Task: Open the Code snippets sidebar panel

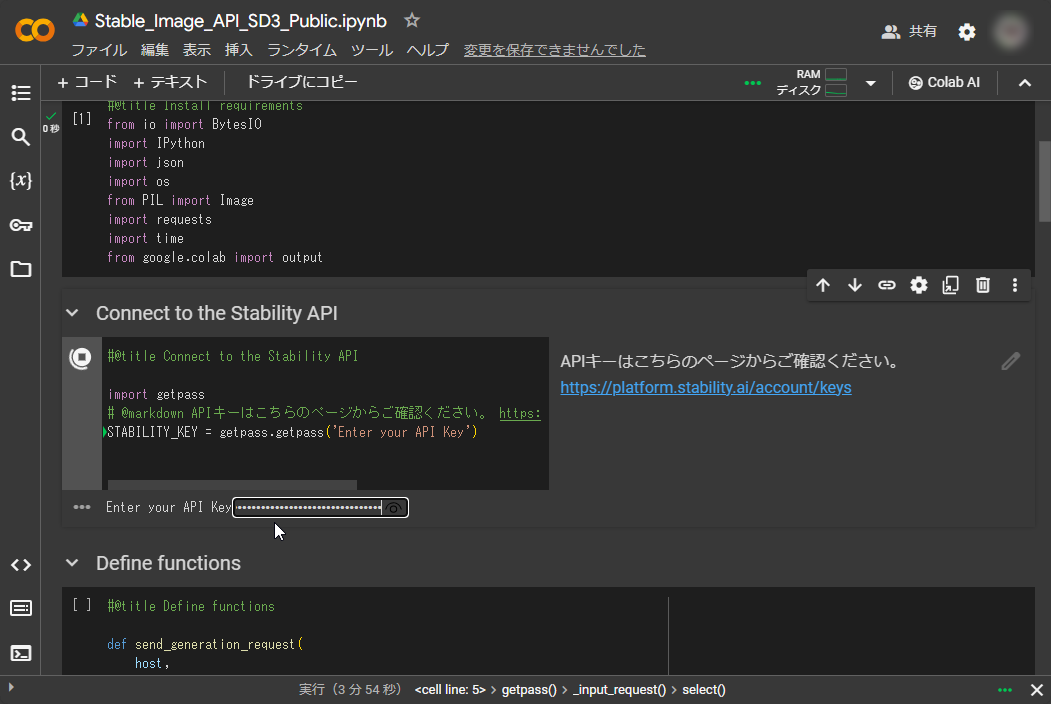Action: 20,565
